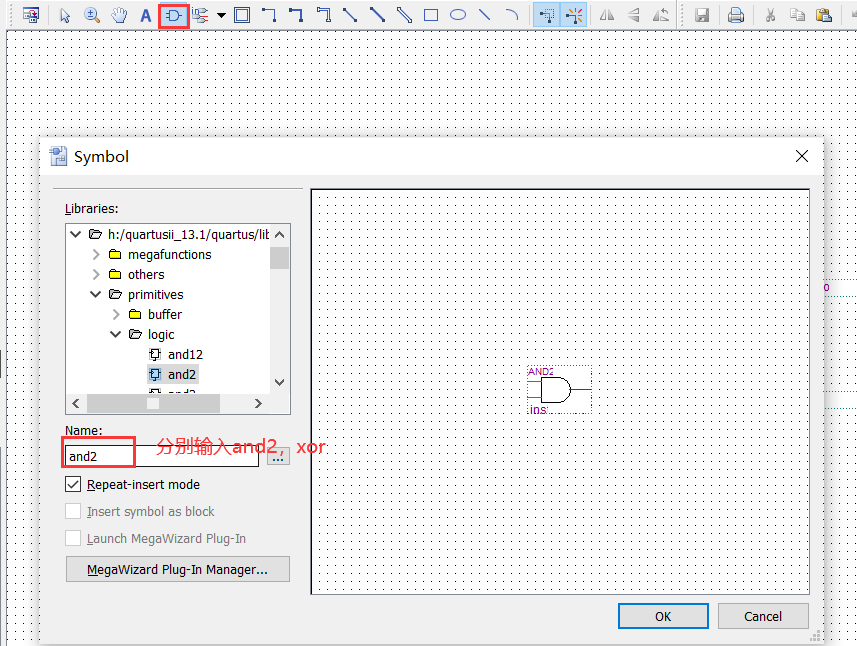Click Flip Vertical icon
Screen dimensions: 857x646
[634, 15]
